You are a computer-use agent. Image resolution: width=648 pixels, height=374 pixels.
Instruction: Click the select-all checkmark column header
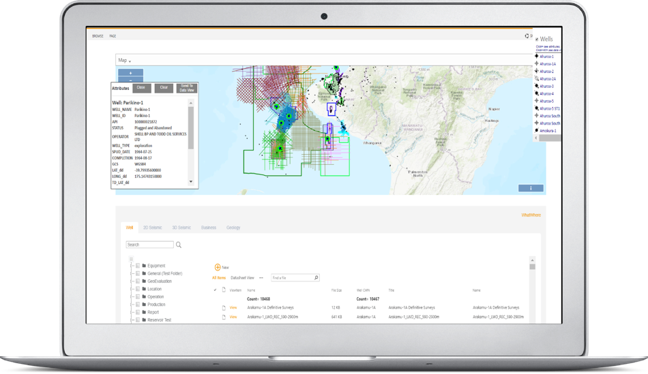point(215,290)
